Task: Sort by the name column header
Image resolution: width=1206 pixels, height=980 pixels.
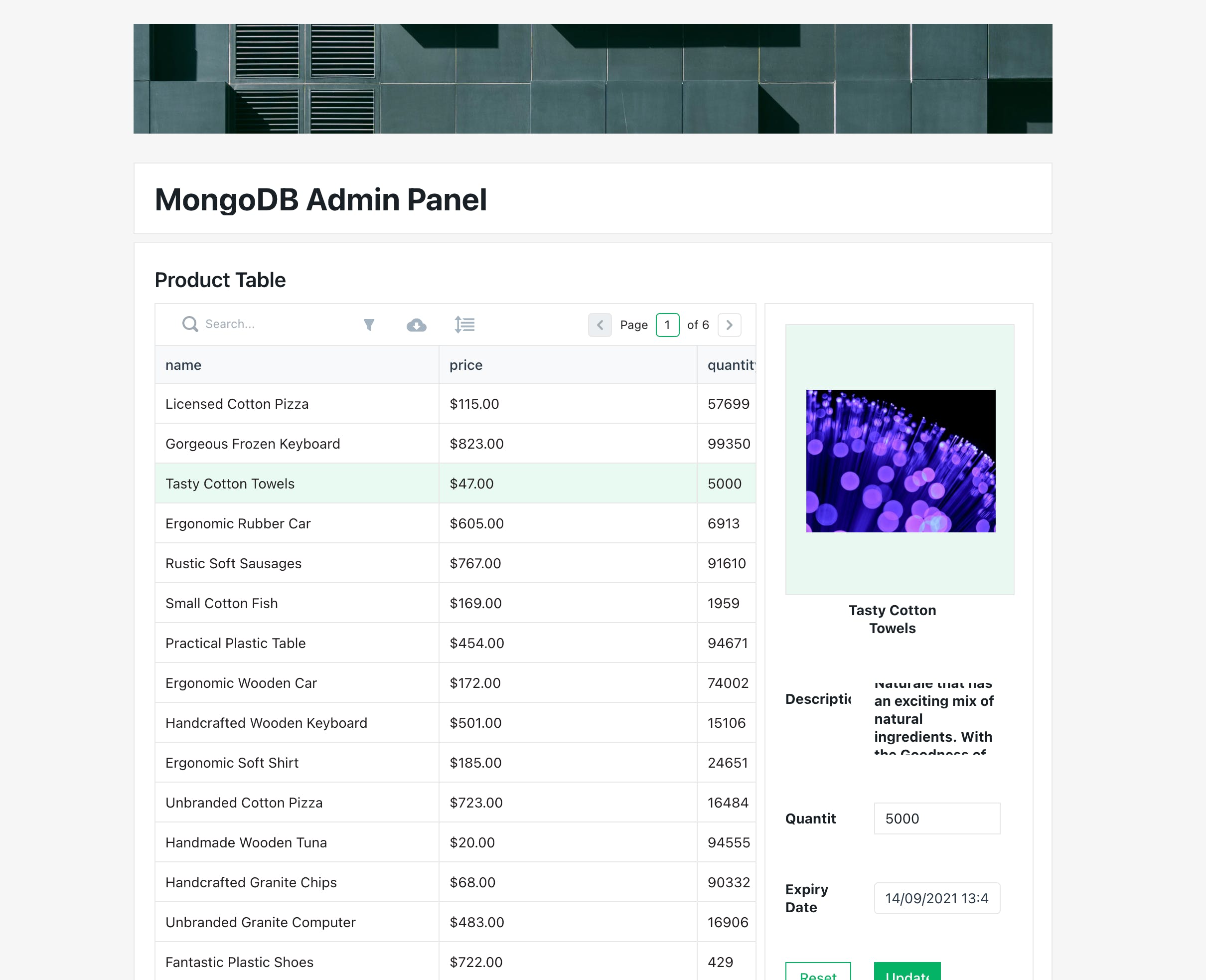Action: 183,365
